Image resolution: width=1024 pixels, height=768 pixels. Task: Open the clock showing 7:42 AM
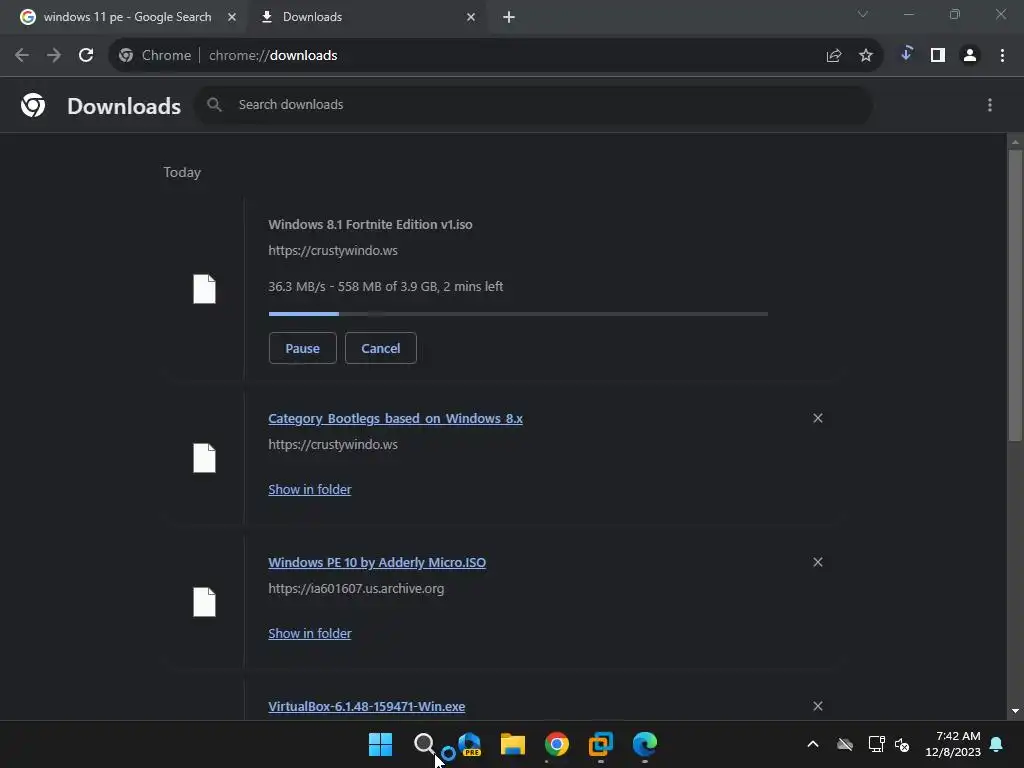953,744
